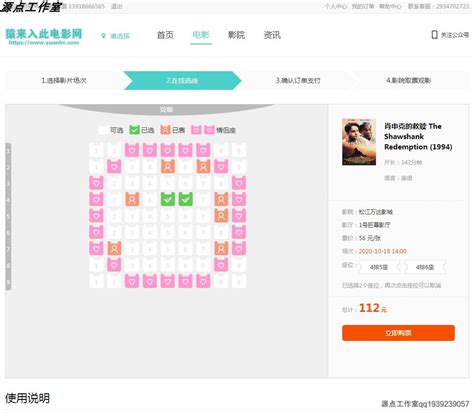Click the Shawshank Redemption poster thumbnail

click(359, 142)
